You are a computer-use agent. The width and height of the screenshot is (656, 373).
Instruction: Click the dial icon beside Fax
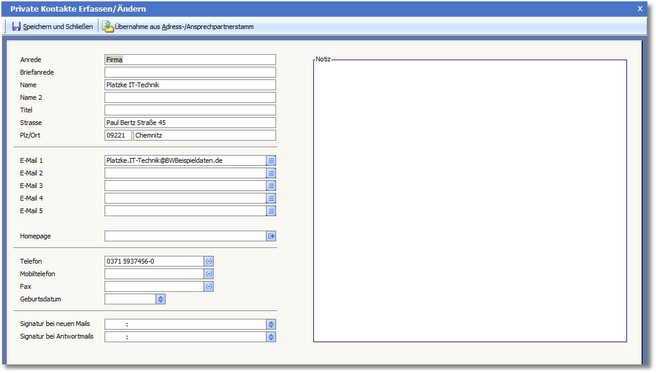point(209,286)
